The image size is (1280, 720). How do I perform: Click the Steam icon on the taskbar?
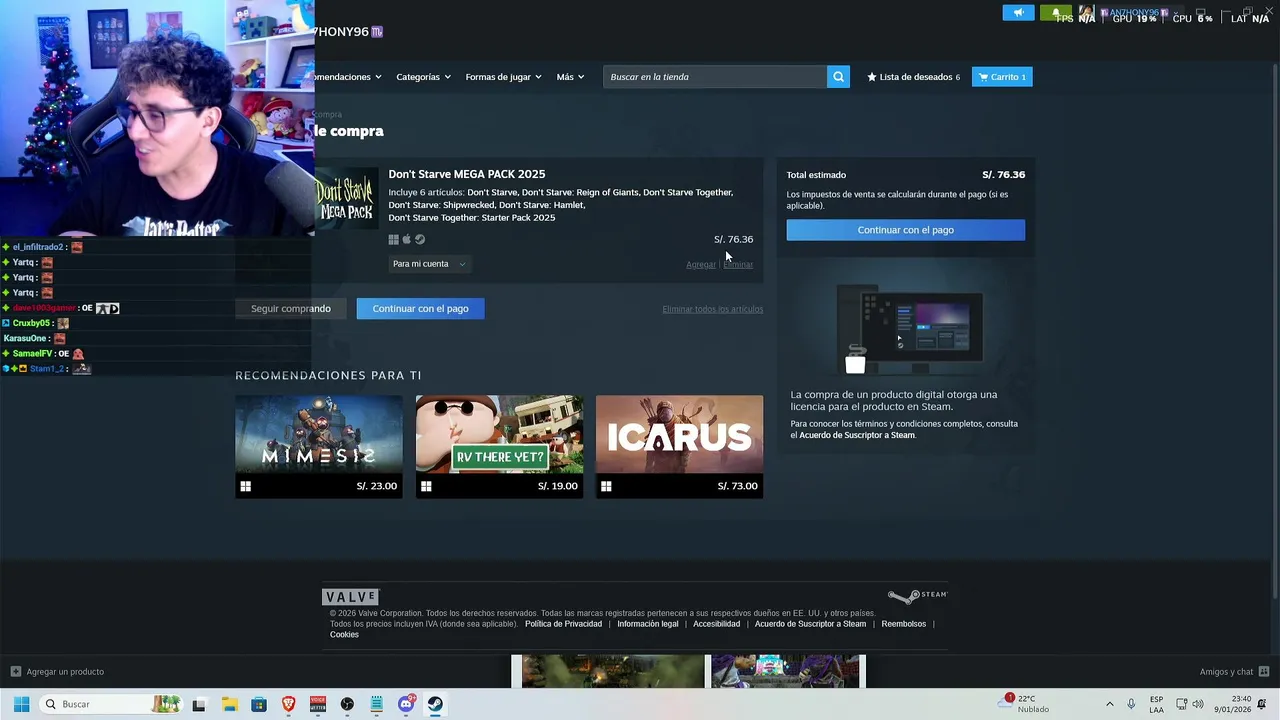[435, 704]
